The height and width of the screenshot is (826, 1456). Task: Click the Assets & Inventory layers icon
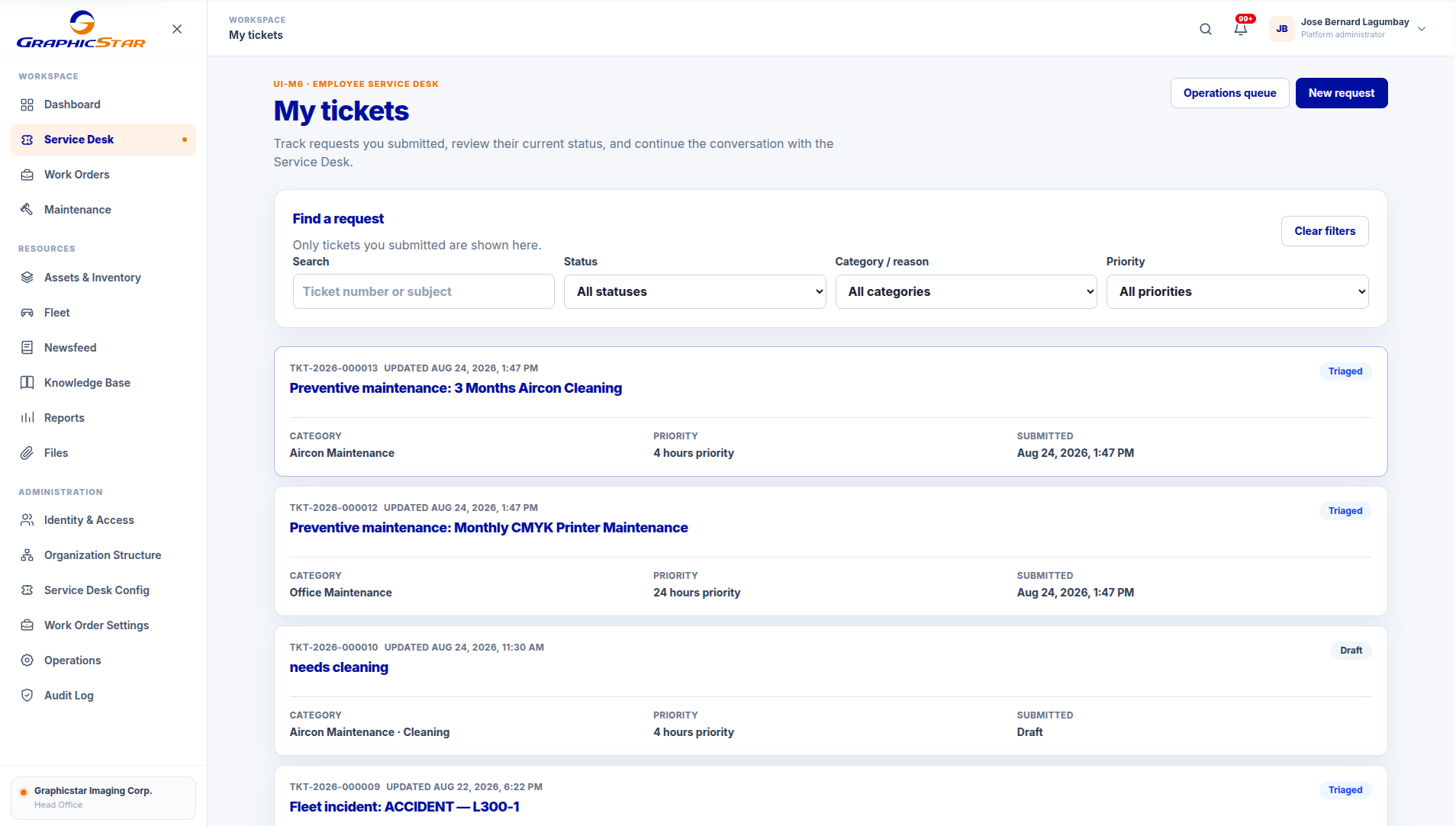(27, 278)
